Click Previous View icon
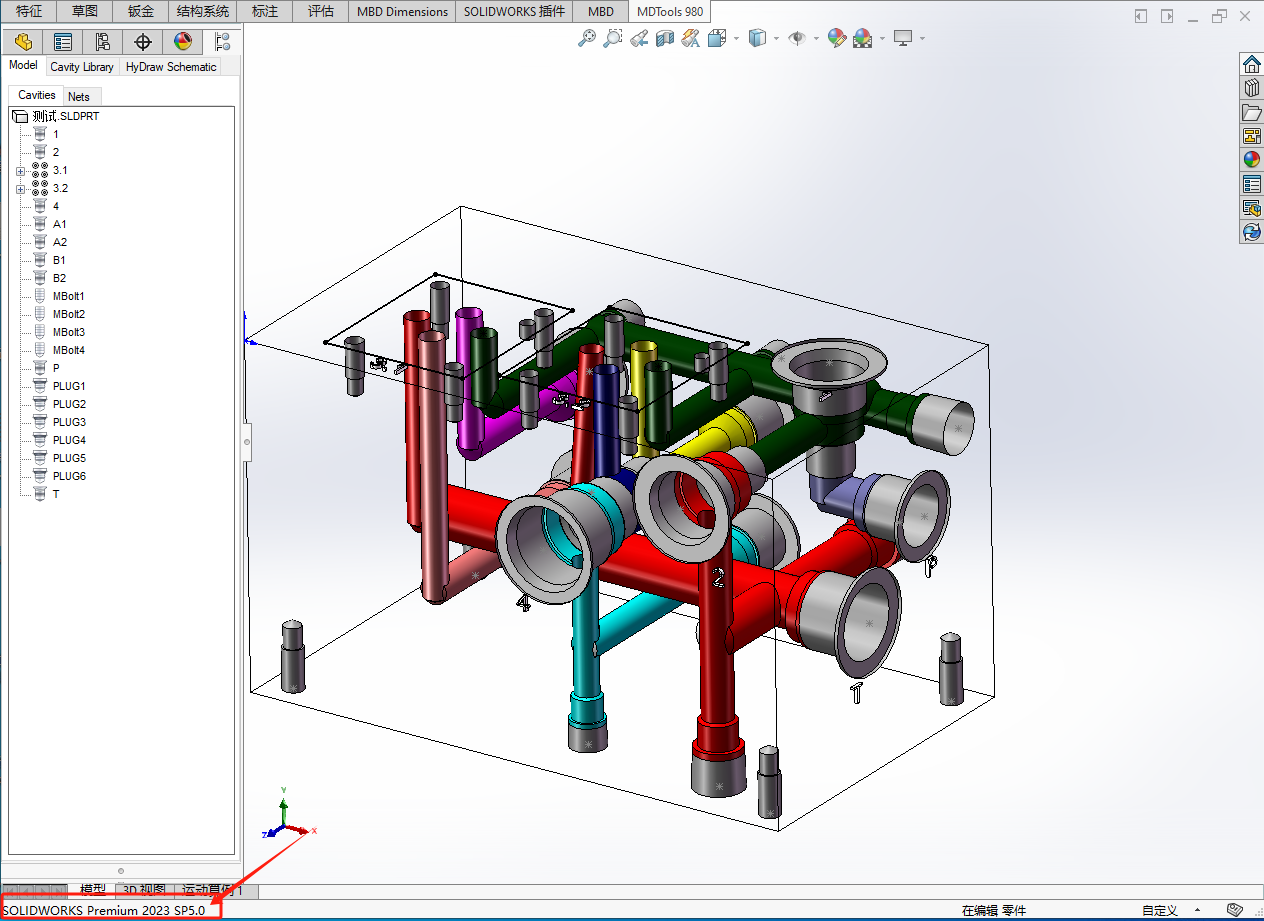1264x921 pixels. click(x=640, y=38)
